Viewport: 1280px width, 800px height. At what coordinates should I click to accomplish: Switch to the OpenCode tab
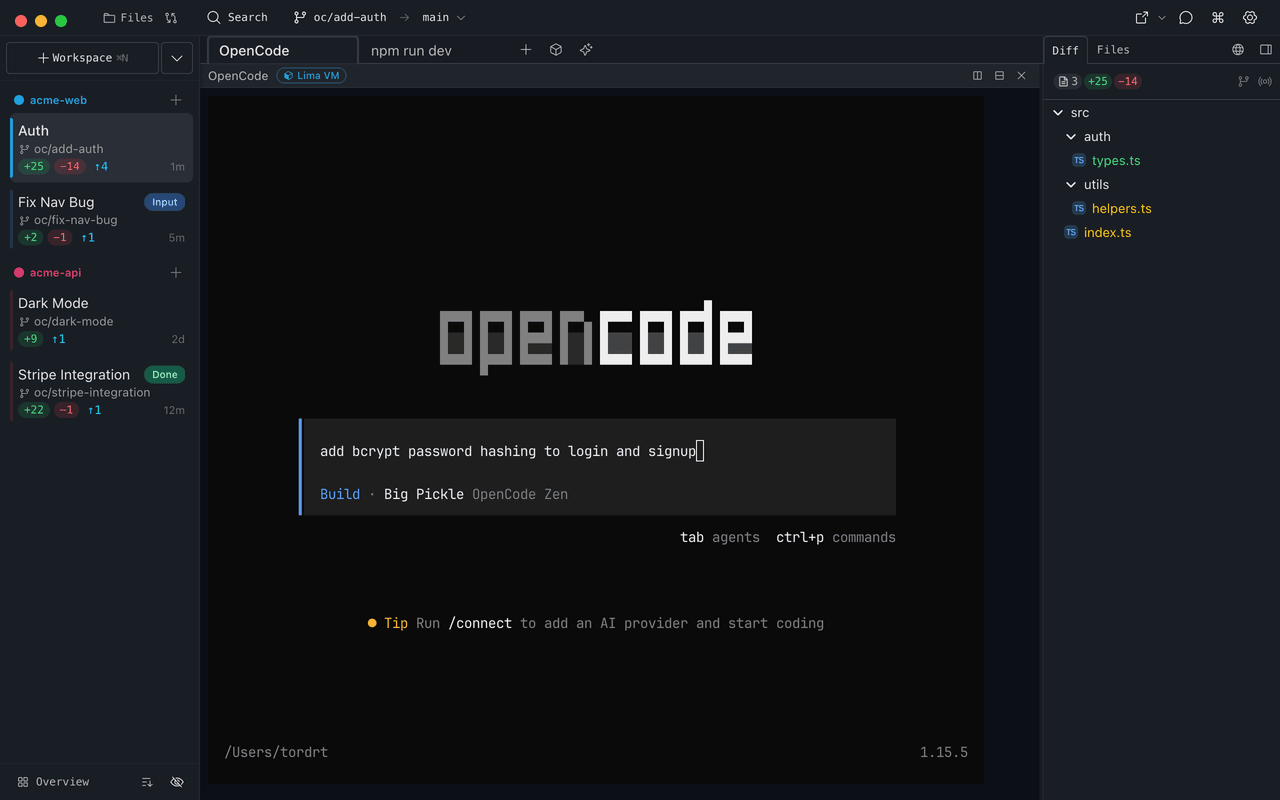(283, 50)
